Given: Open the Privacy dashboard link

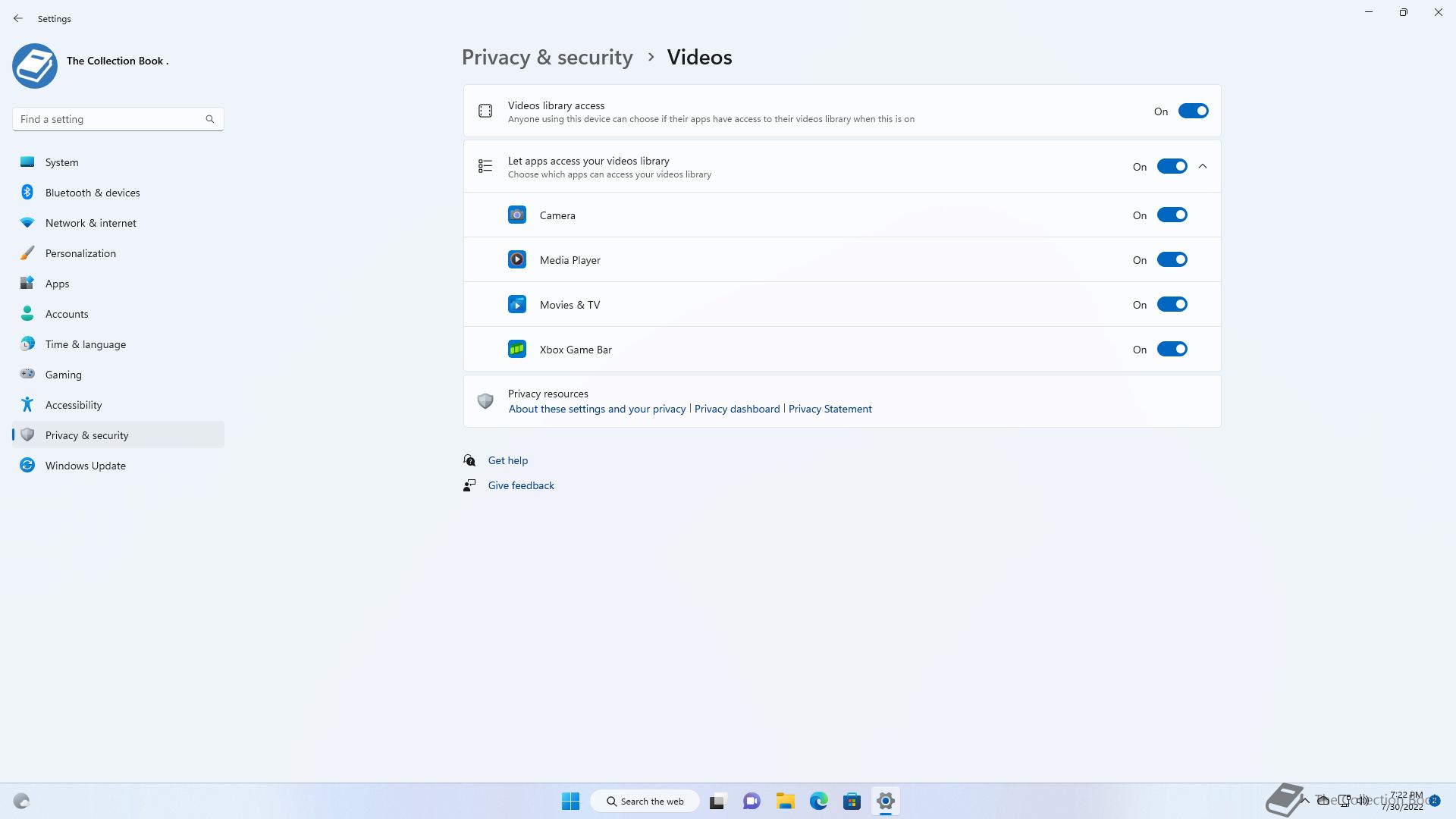Looking at the screenshot, I should pyautogui.click(x=736, y=409).
